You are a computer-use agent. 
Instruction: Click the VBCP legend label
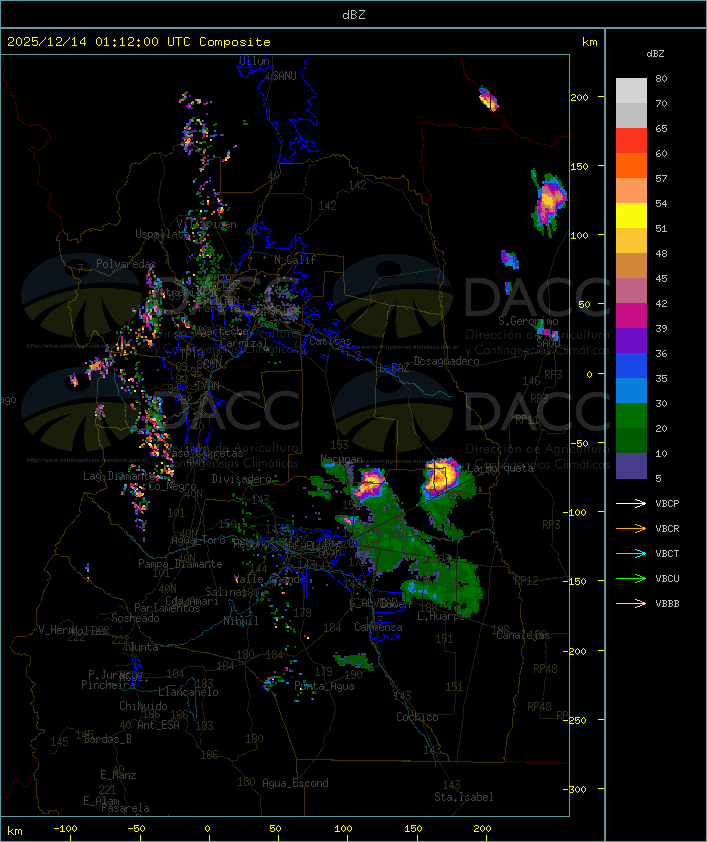[x=667, y=504]
